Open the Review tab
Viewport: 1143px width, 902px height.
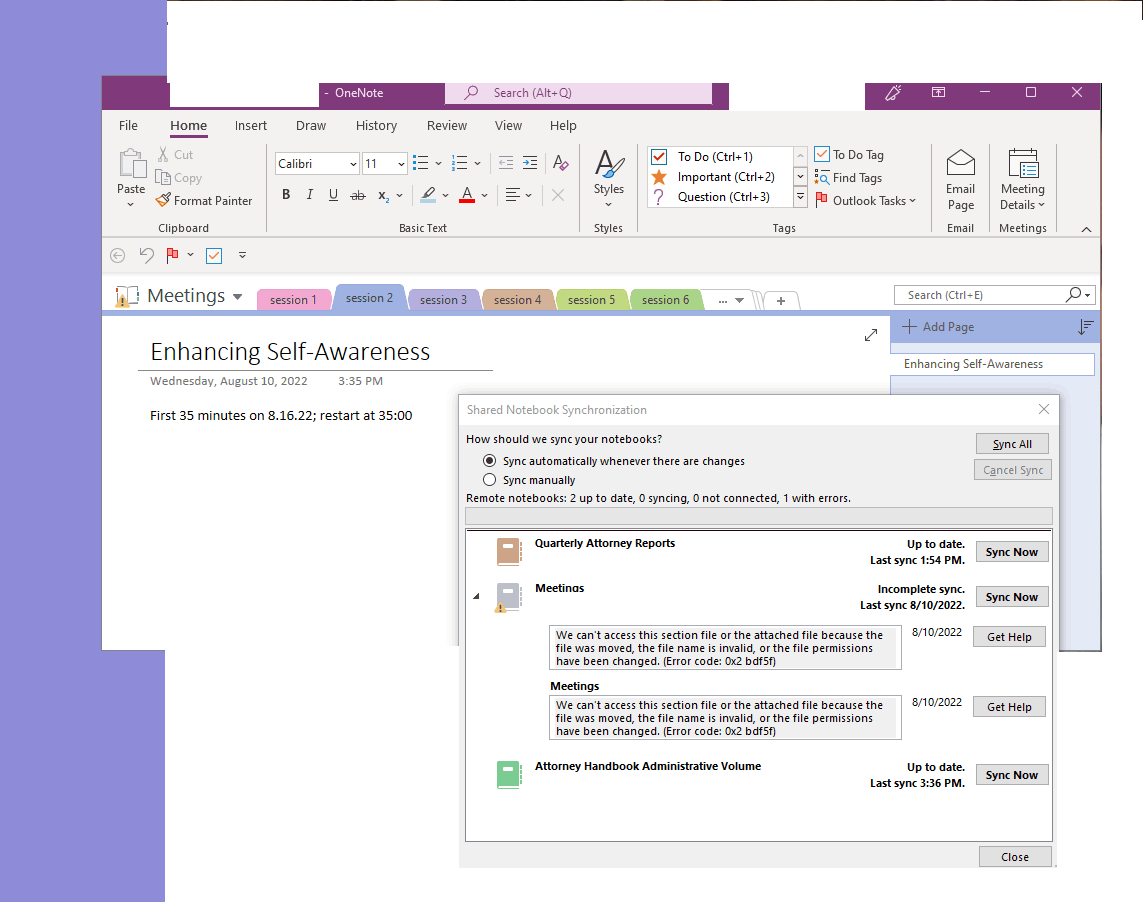point(447,125)
